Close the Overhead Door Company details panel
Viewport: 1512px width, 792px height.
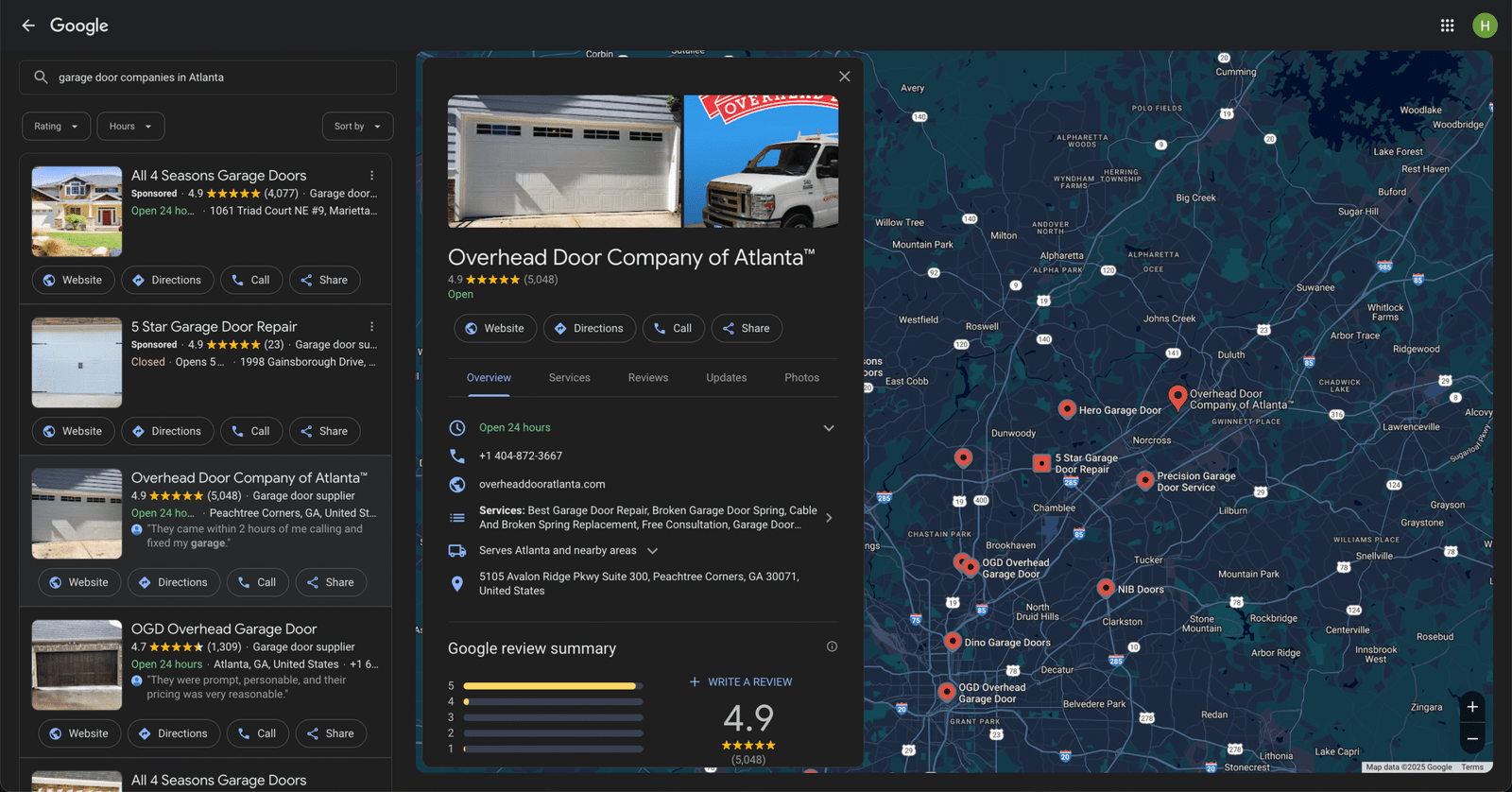point(845,77)
